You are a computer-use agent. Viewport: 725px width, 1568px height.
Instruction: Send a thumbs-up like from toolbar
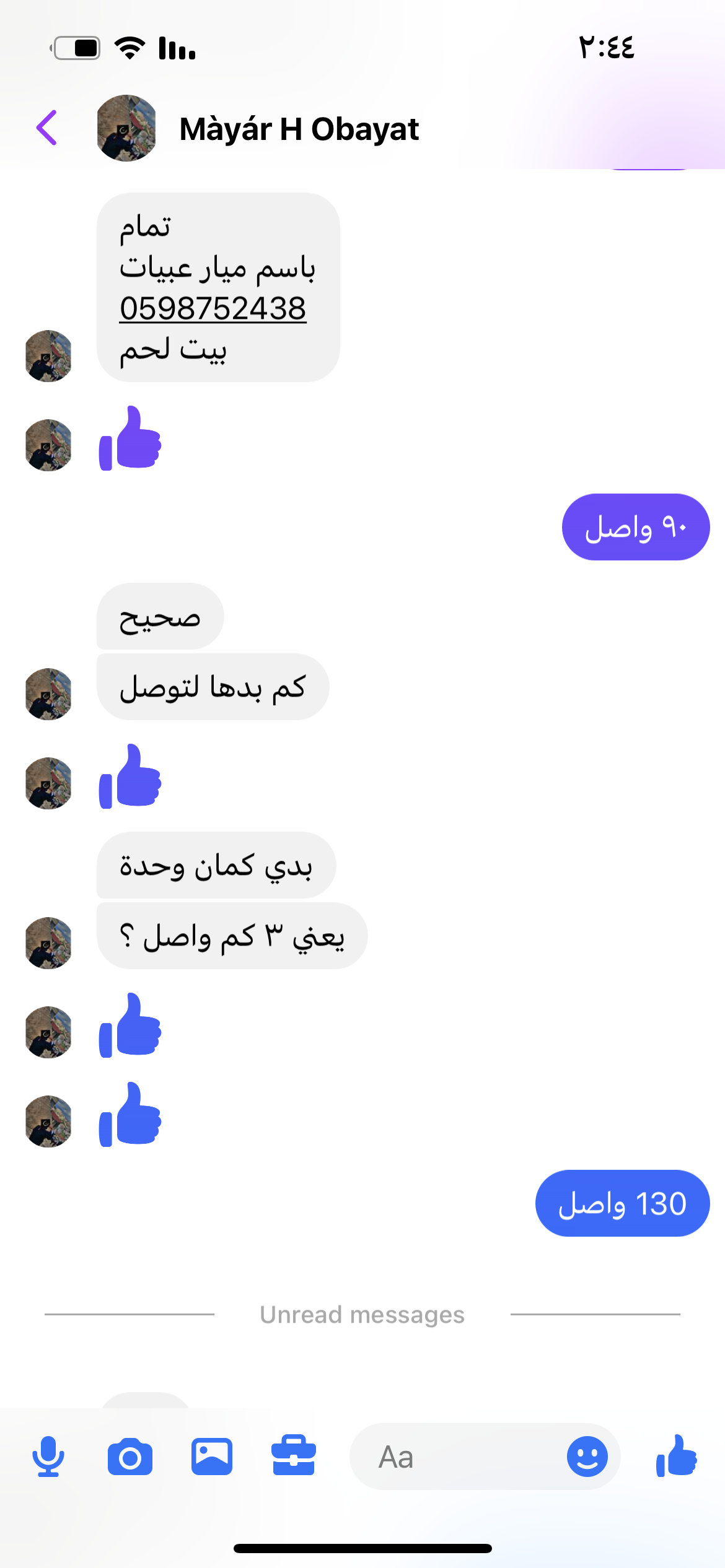[677, 1456]
